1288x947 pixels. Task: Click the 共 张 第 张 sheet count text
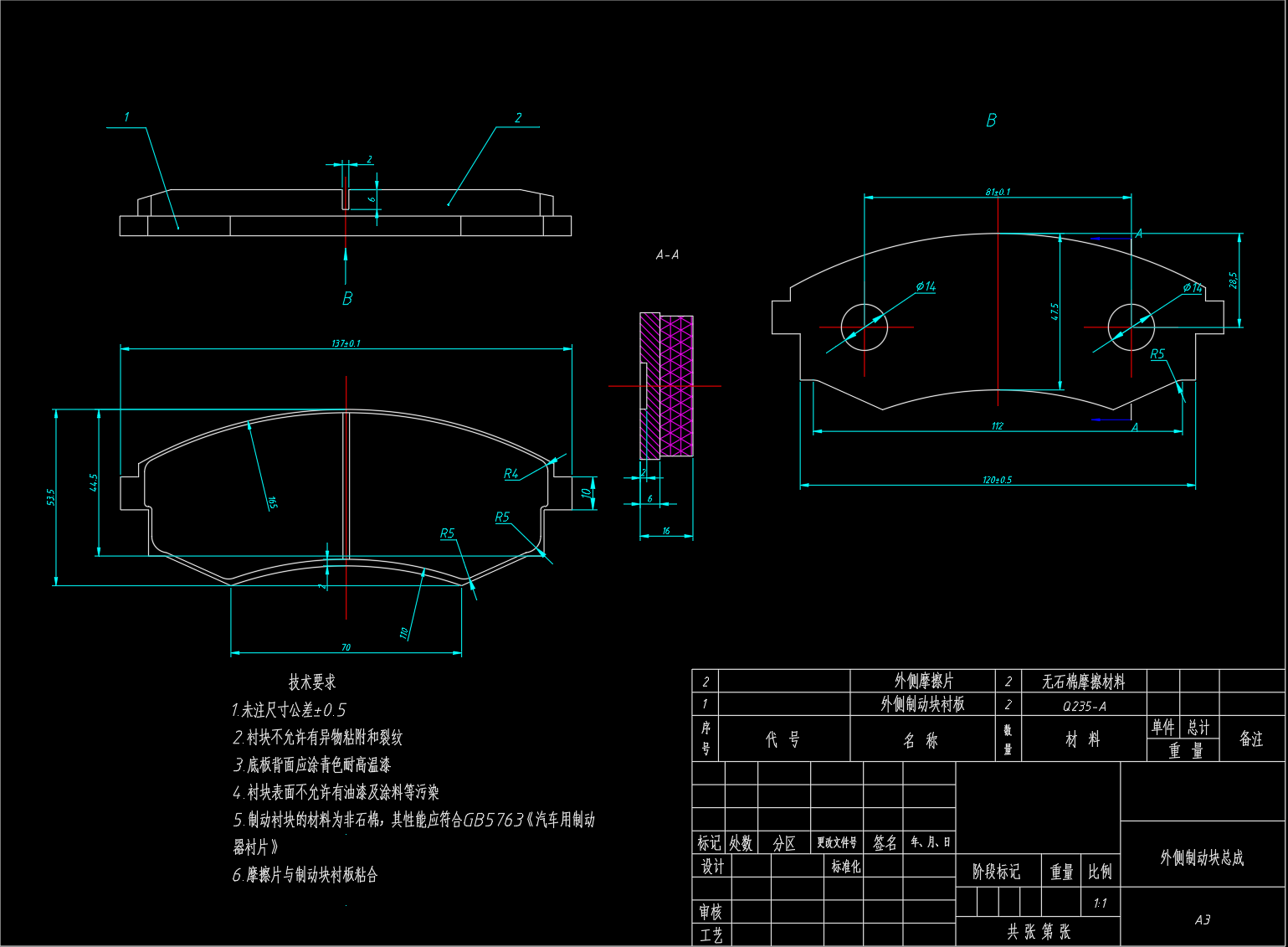[x=1039, y=931]
